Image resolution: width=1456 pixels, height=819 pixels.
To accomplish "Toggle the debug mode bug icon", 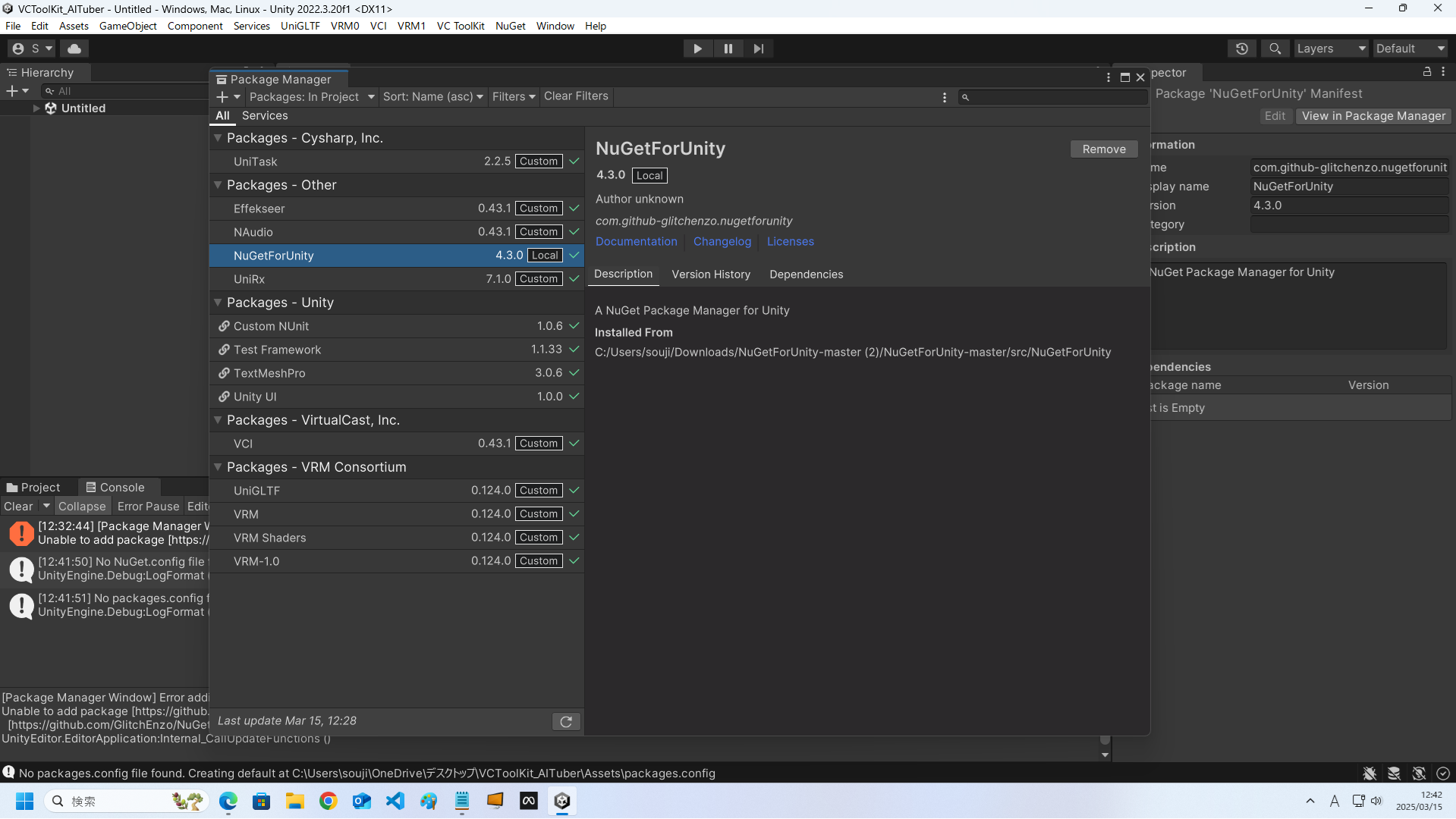I will click(1370, 773).
